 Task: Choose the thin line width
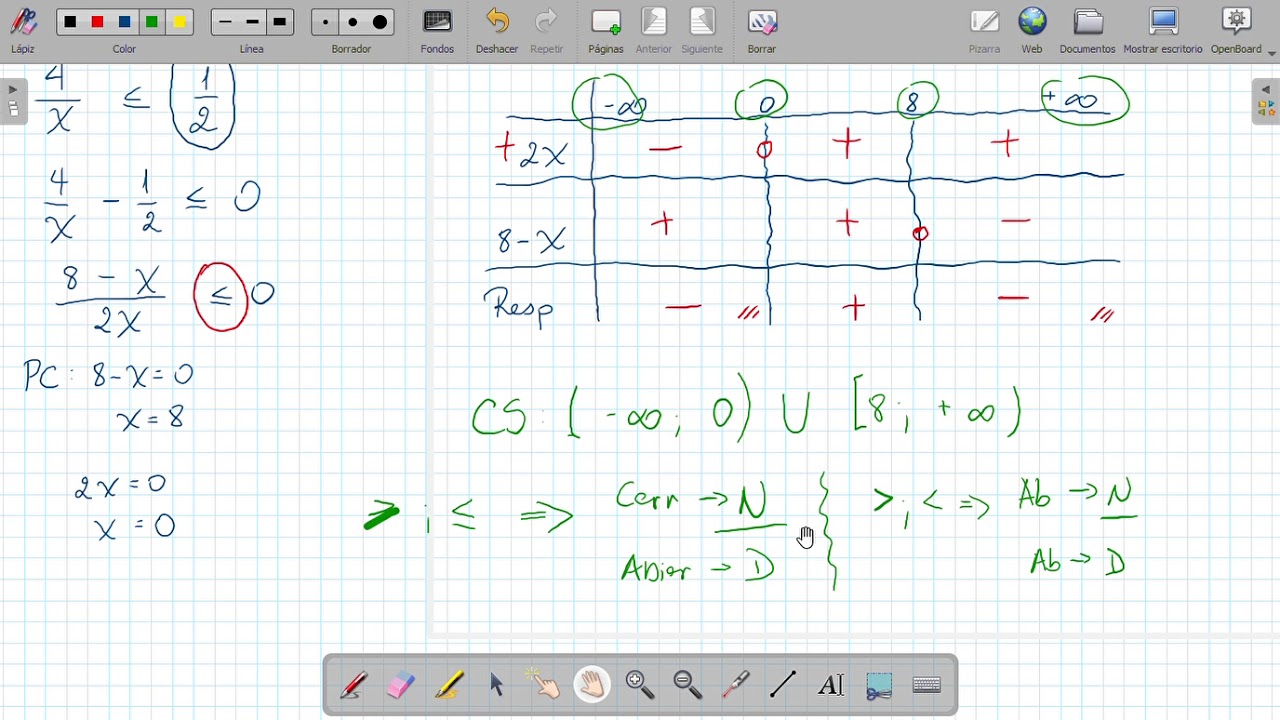tap(225, 22)
